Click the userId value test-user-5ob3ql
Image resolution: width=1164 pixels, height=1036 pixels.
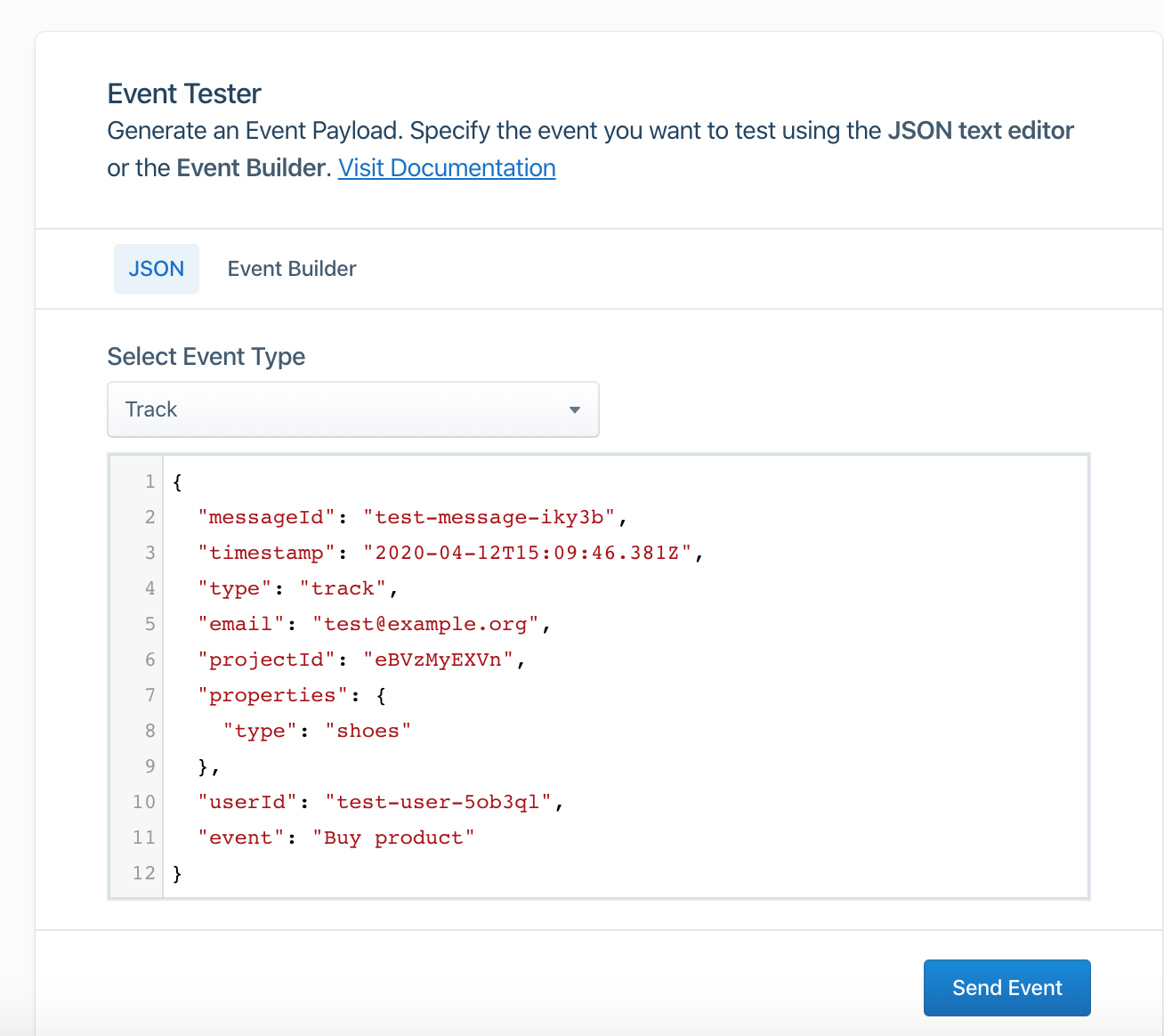pyautogui.click(x=438, y=802)
